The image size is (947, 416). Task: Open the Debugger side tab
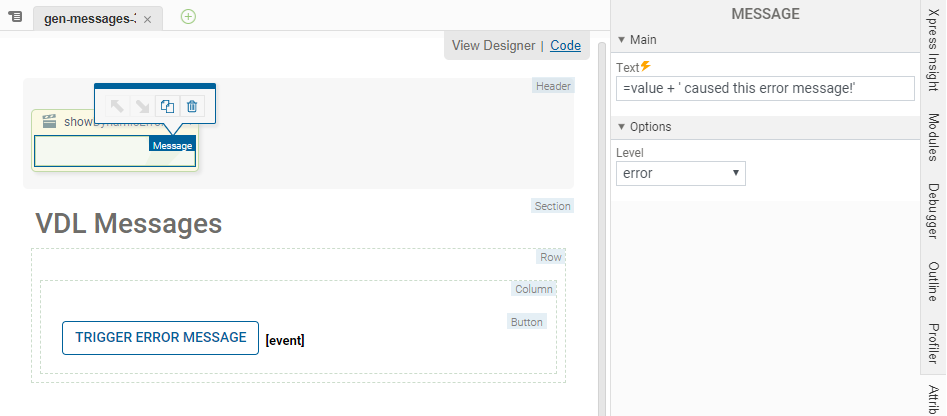[x=932, y=214]
